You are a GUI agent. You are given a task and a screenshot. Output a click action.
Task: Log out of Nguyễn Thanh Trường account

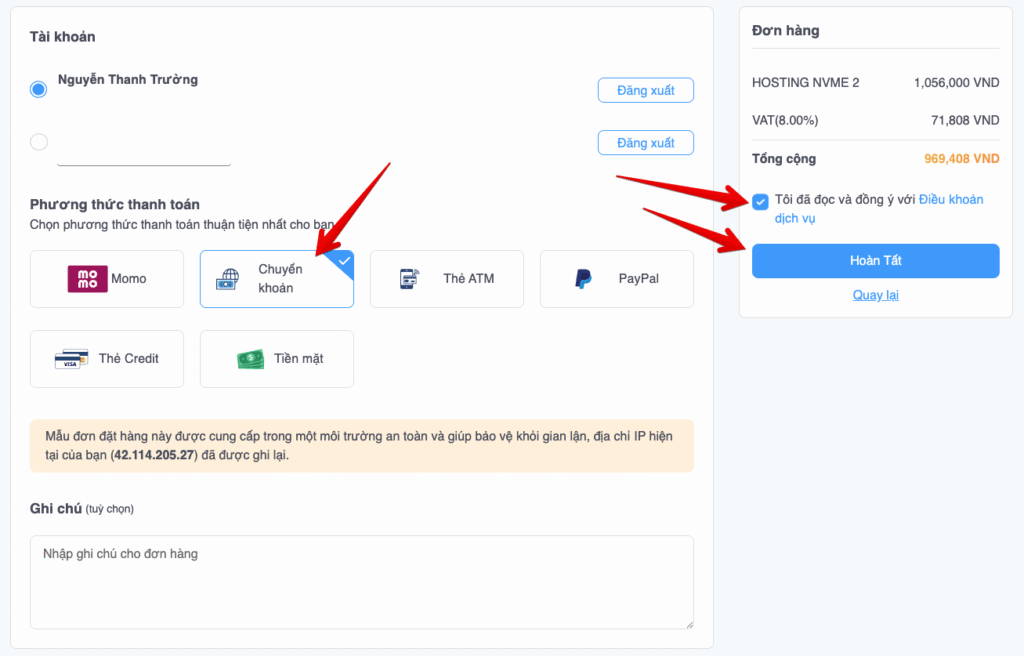pos(645,90)
